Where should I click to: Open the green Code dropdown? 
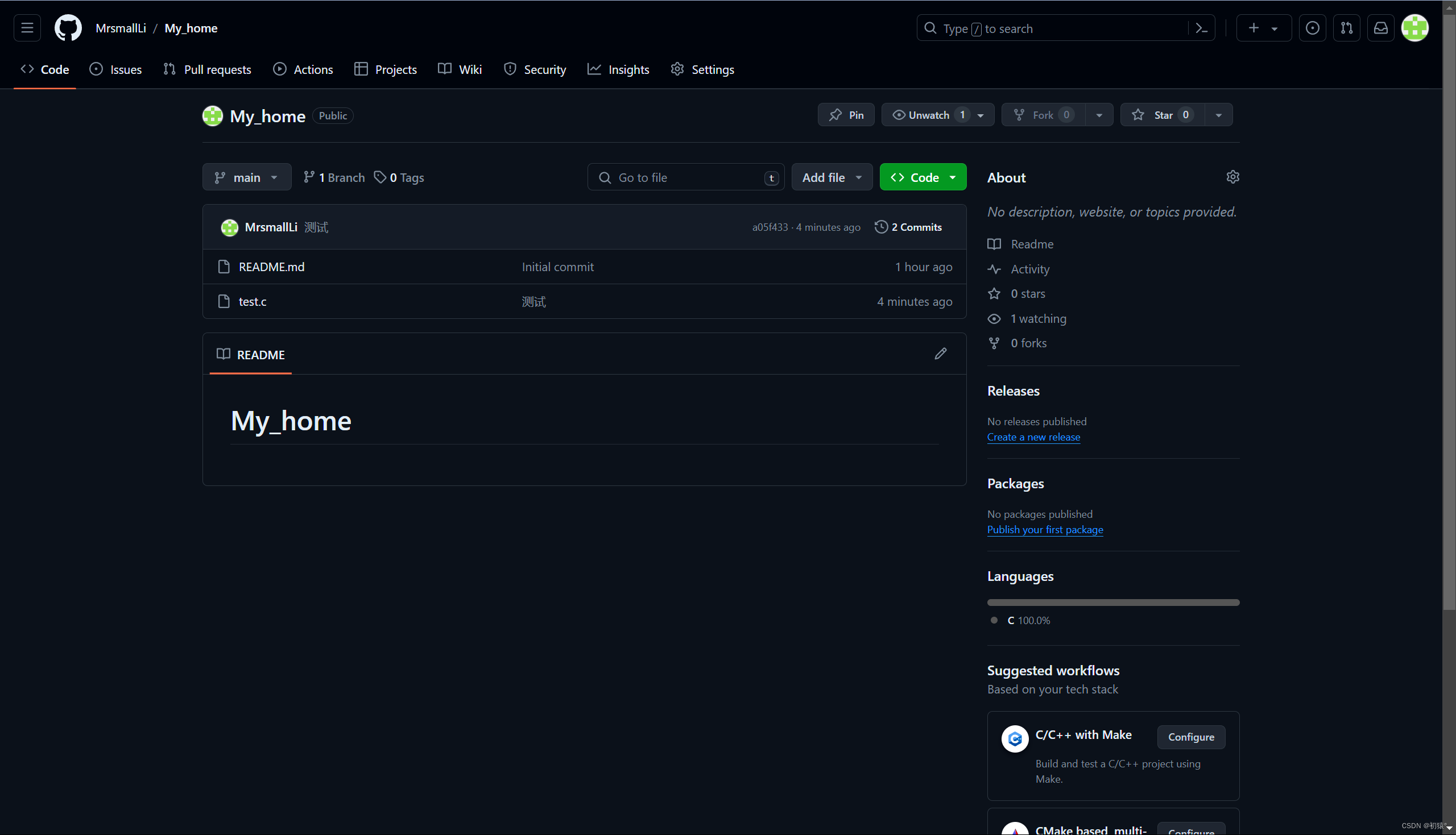(923, 177)
